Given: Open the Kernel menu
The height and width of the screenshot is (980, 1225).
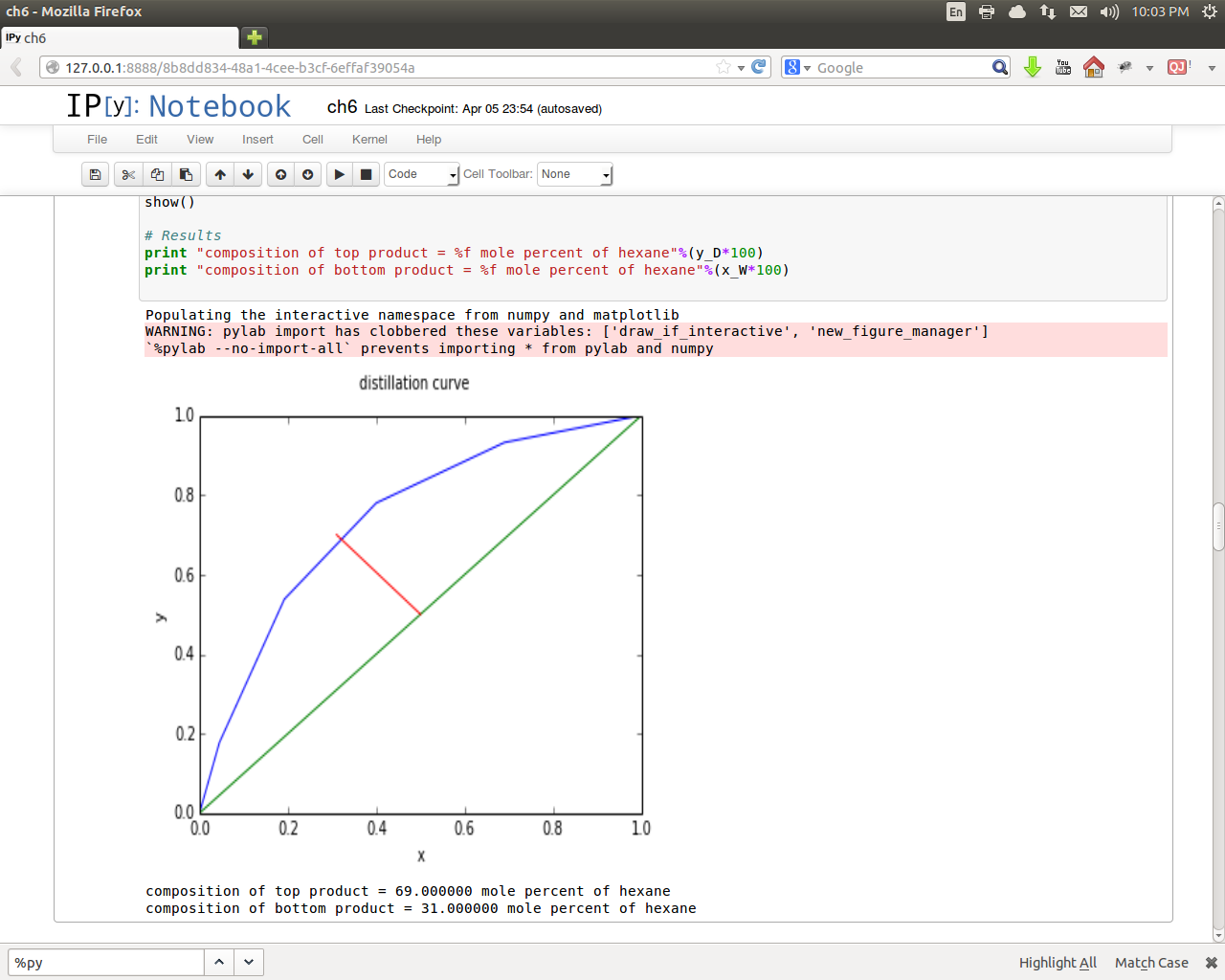Looking at the screenshot, I should [369, 140].
